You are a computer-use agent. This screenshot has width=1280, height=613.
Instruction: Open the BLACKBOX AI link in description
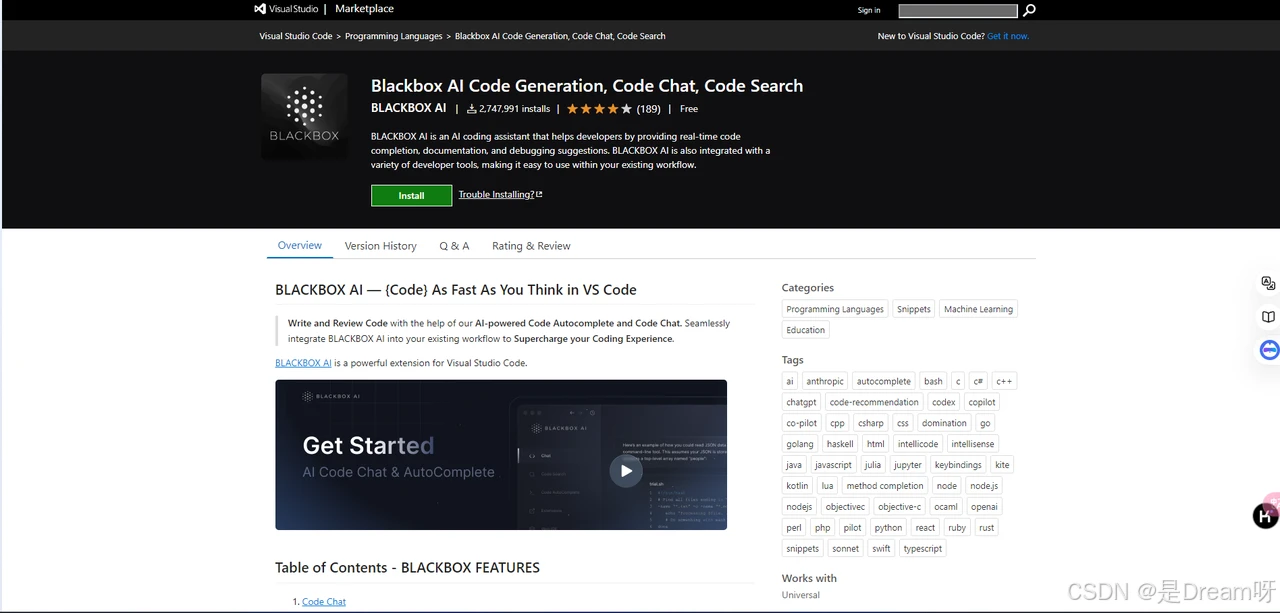coord(303,363)
